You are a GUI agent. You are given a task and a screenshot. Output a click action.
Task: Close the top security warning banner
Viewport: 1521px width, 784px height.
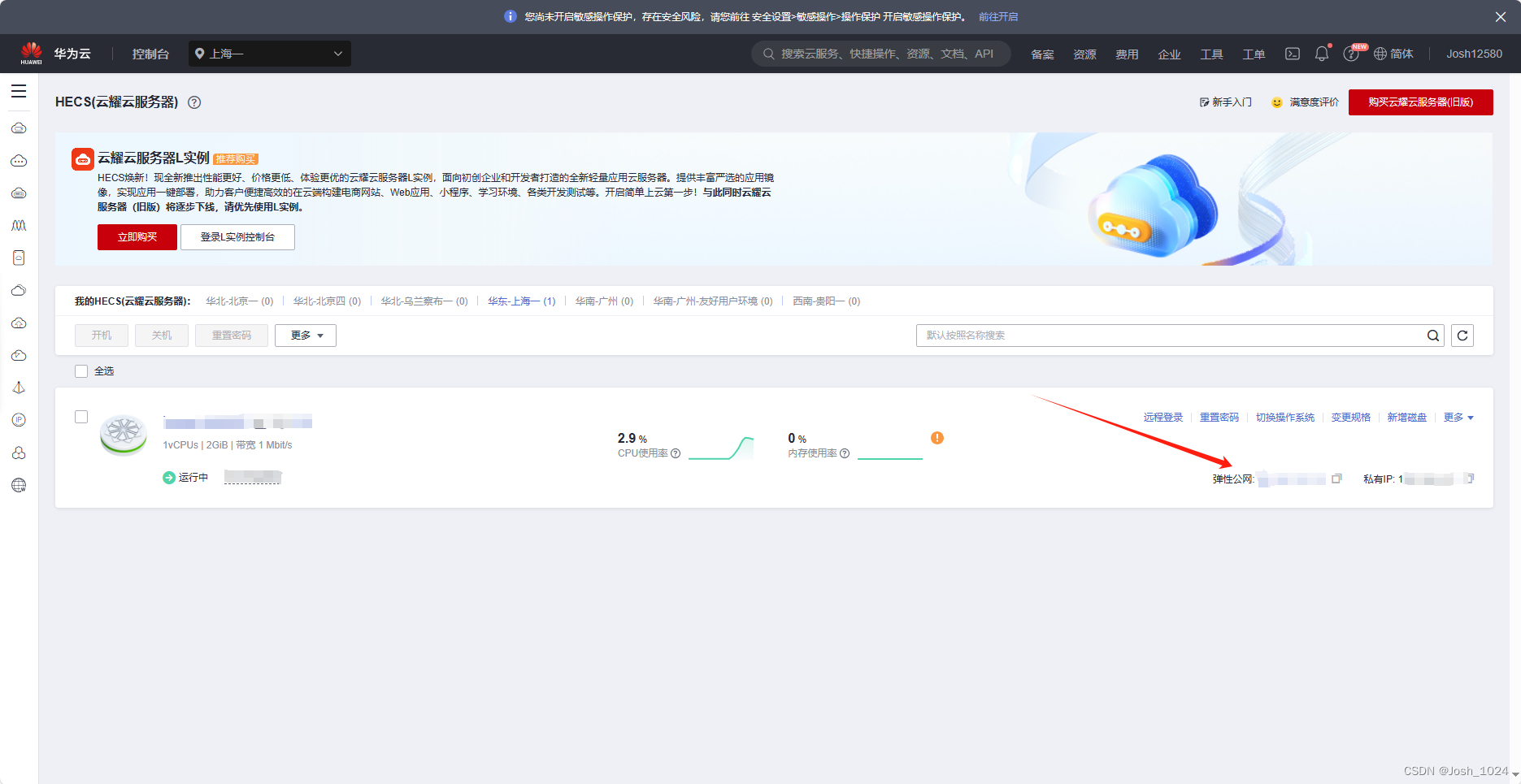[x=1501, y=17]
